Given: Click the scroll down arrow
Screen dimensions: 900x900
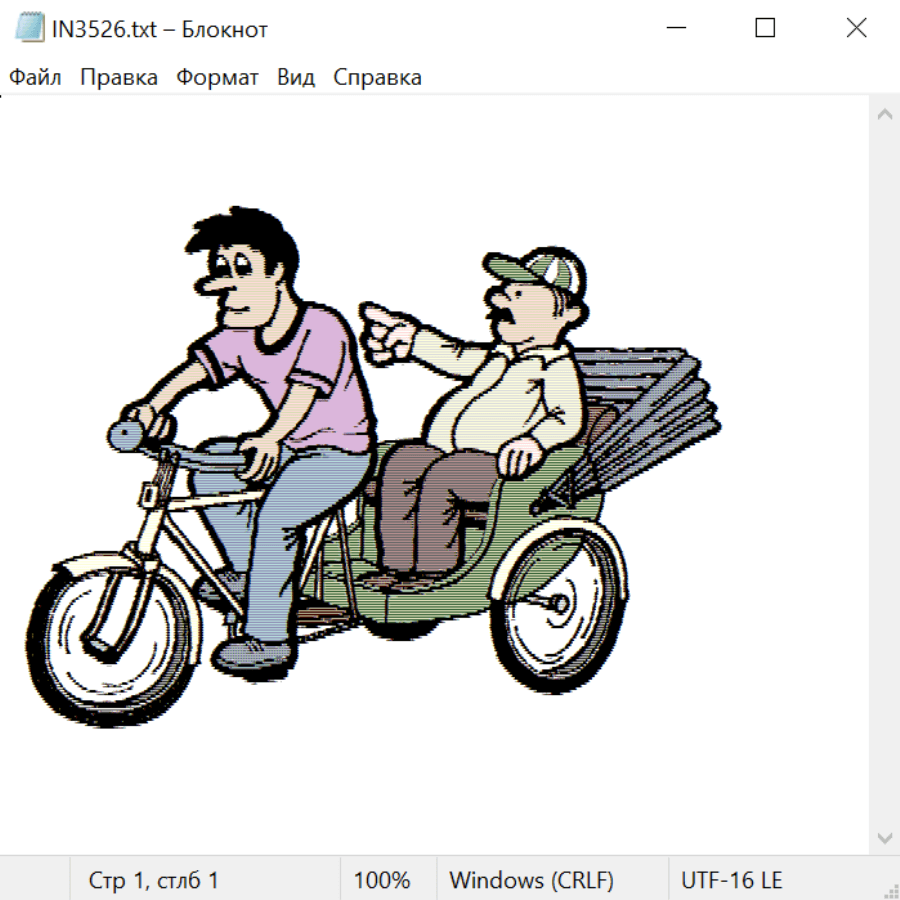Looking at the screenshot, I should point(884,837).
